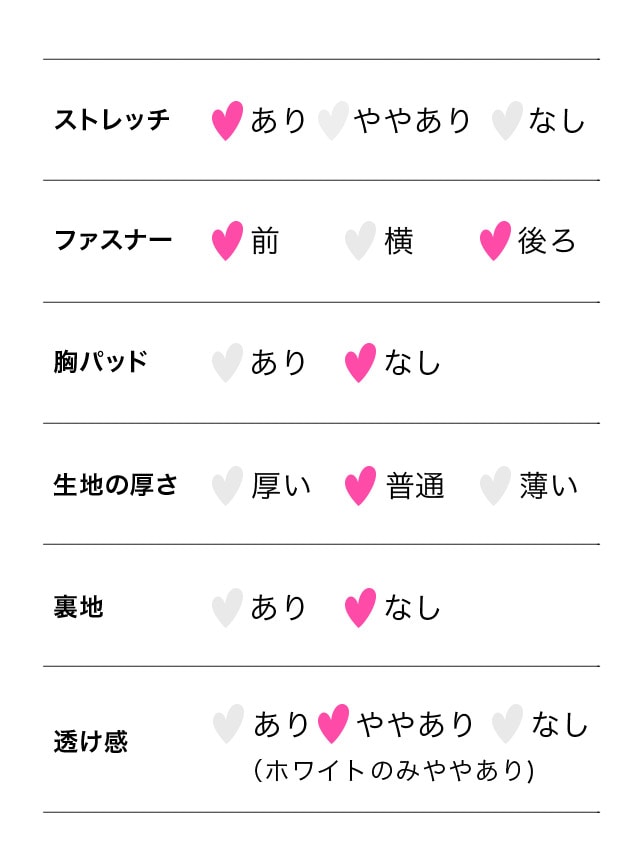This screenshot has width=640, height=854.
Task: Click the pink heart next to 後ろ
Action: pos(495,241)
